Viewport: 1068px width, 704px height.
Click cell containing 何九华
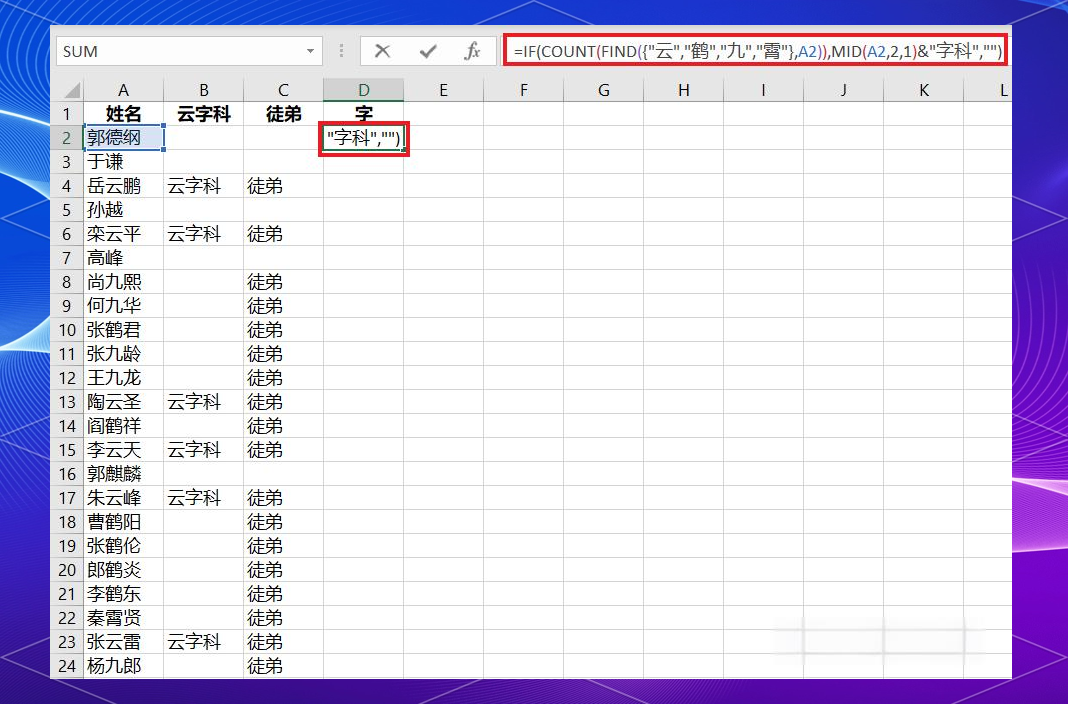[x=123, y=306]
